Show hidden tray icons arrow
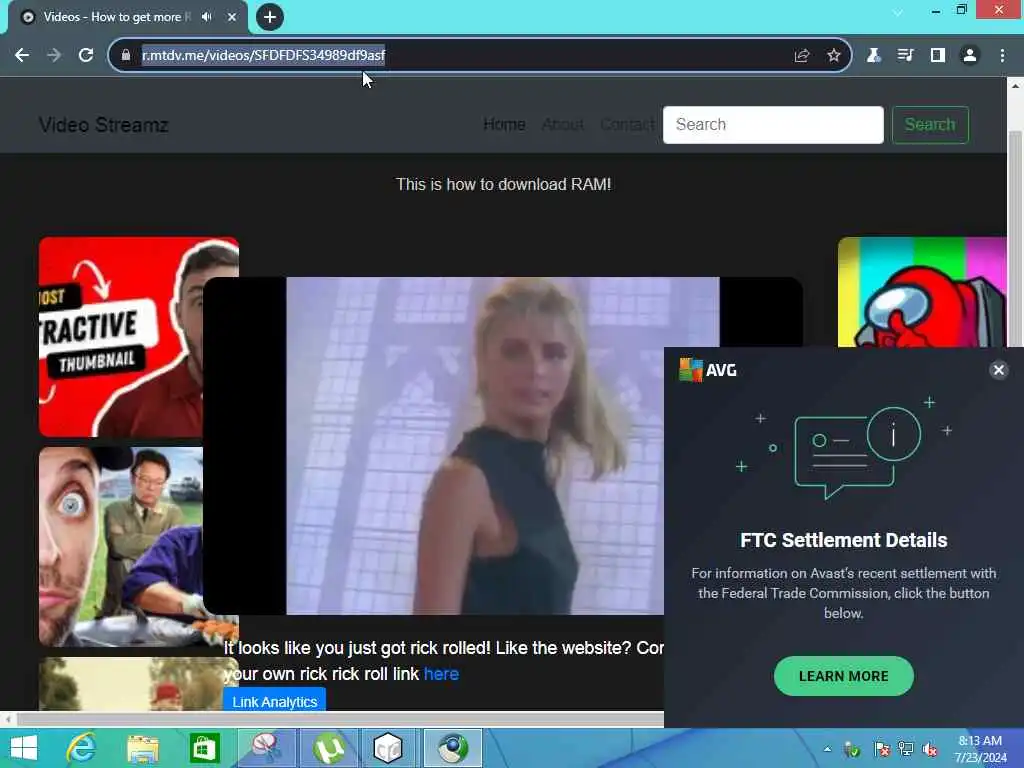 point(827,749)
